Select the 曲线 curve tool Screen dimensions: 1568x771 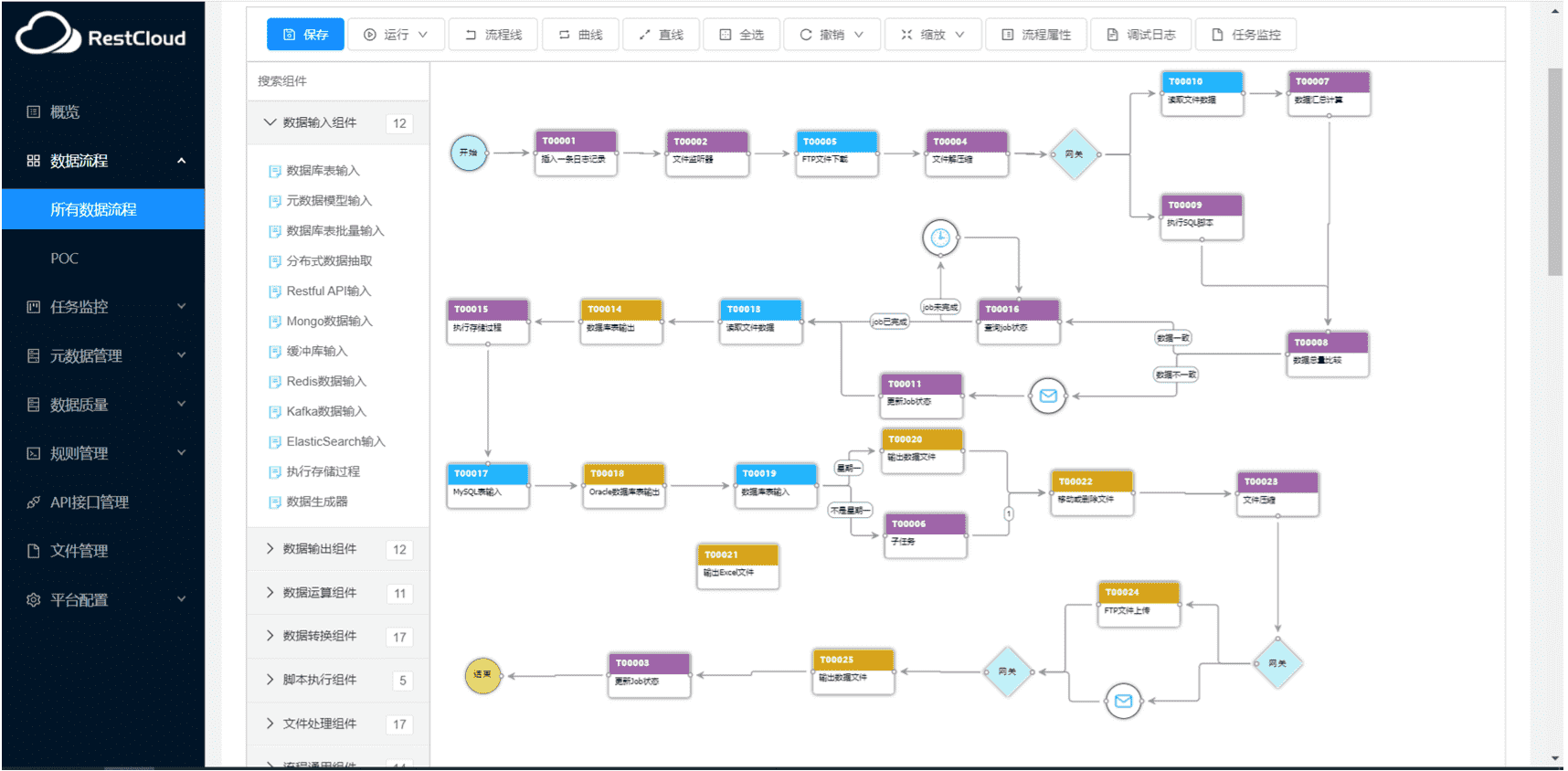point(580,35)
